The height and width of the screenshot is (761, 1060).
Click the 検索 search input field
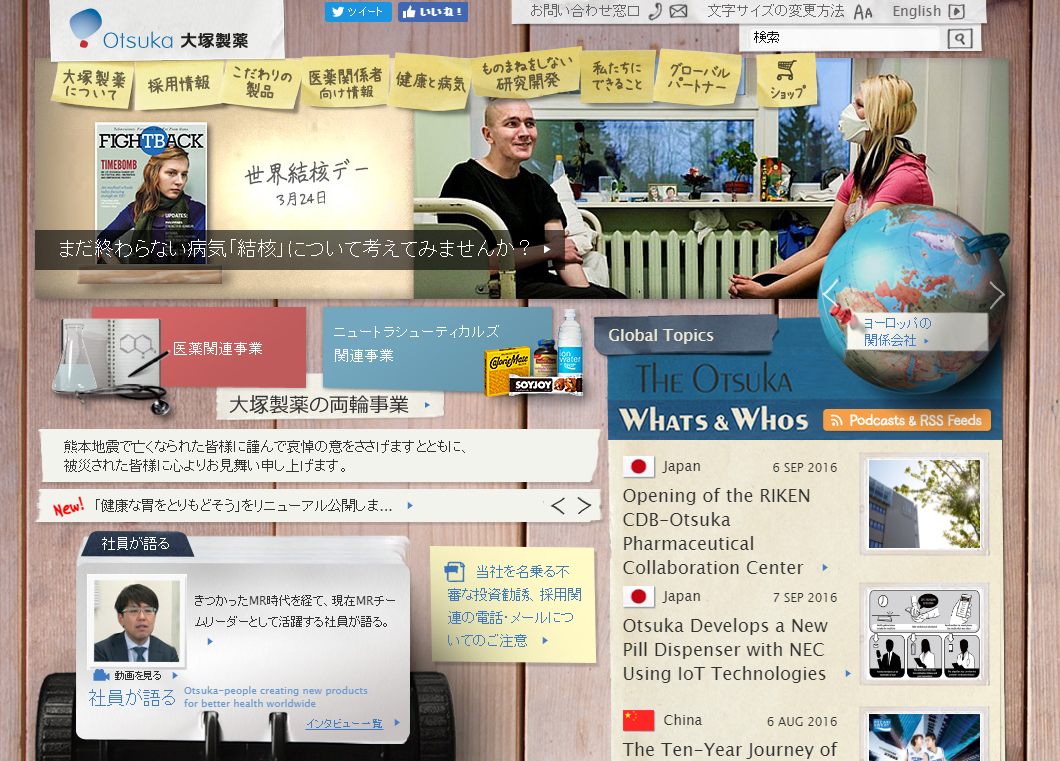coord(845,39)
